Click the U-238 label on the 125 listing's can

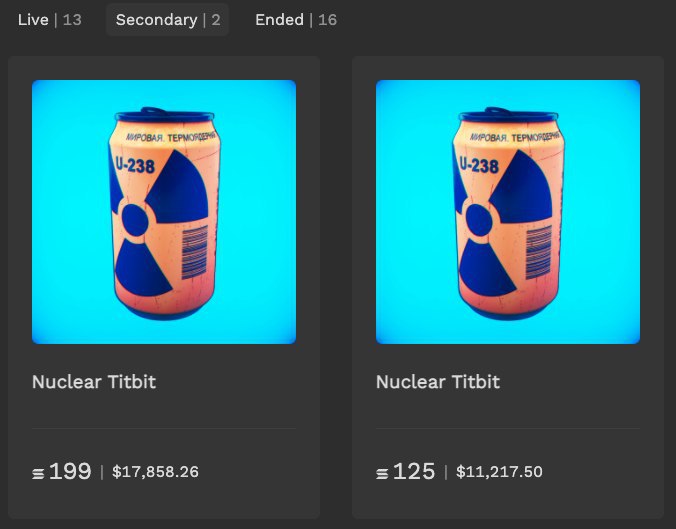pos(479,166)
